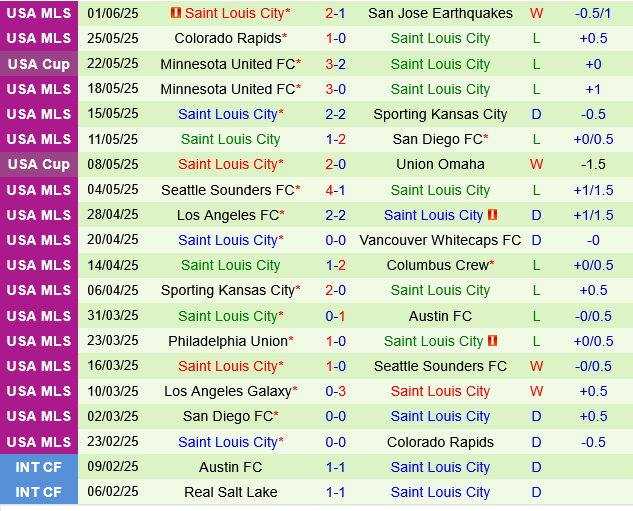The image size is (633, 511).
Task: Open the 3-2 Minnesota United cup score
Action: 336,64
